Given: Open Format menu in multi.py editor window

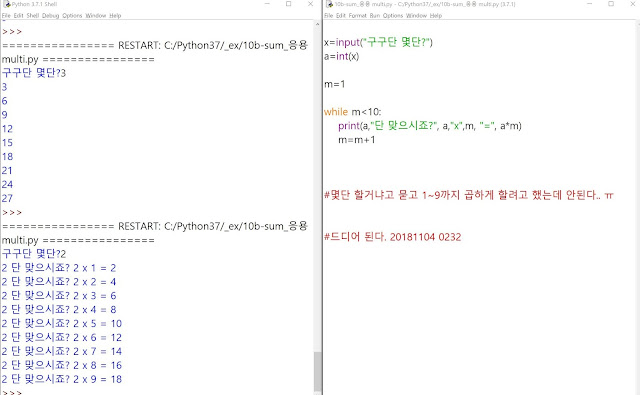Looking at the screenshot, I should click(x=358, y=16).
